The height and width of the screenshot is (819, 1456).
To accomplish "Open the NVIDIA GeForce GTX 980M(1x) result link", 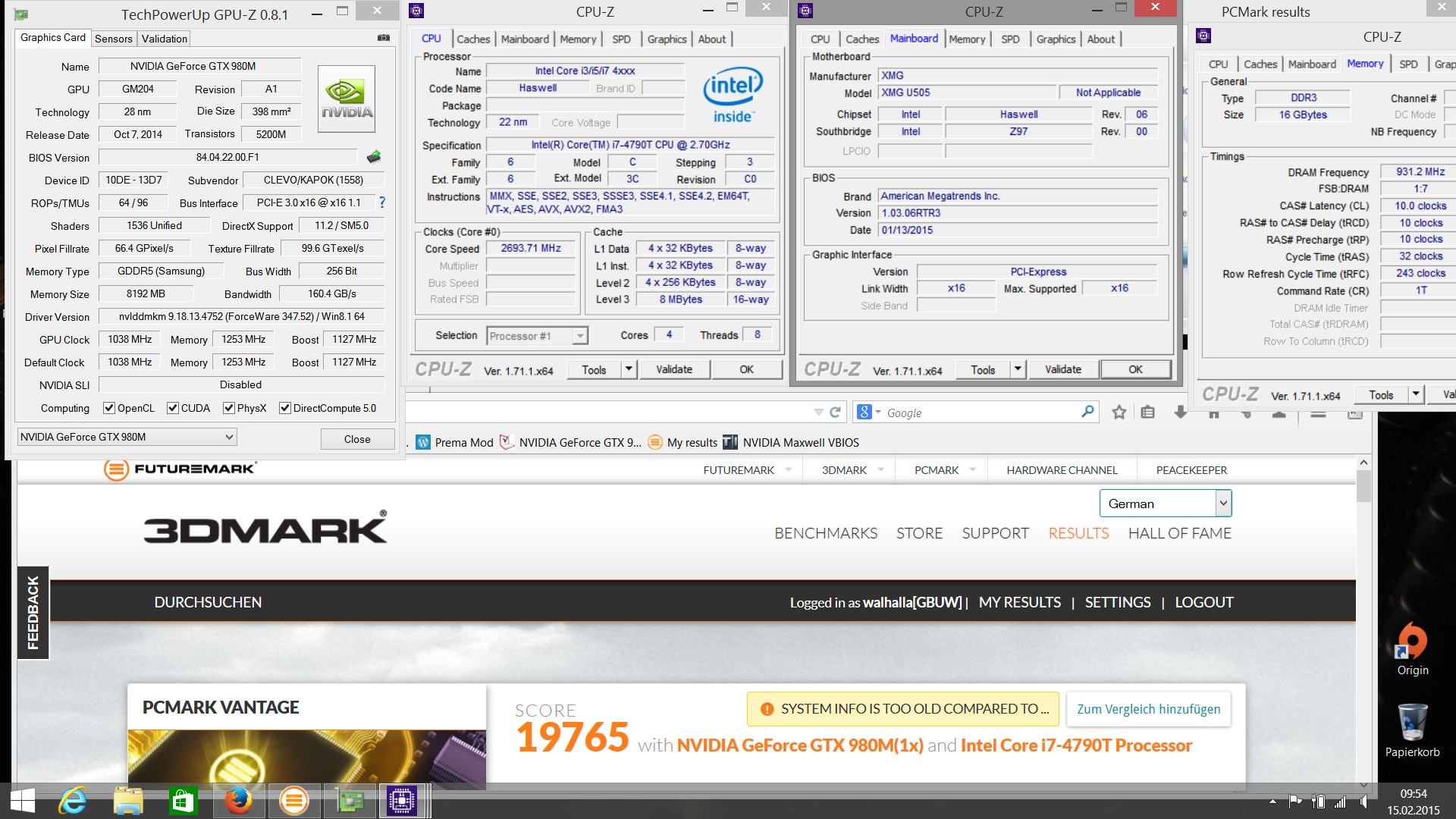I will tap(800, 745).
